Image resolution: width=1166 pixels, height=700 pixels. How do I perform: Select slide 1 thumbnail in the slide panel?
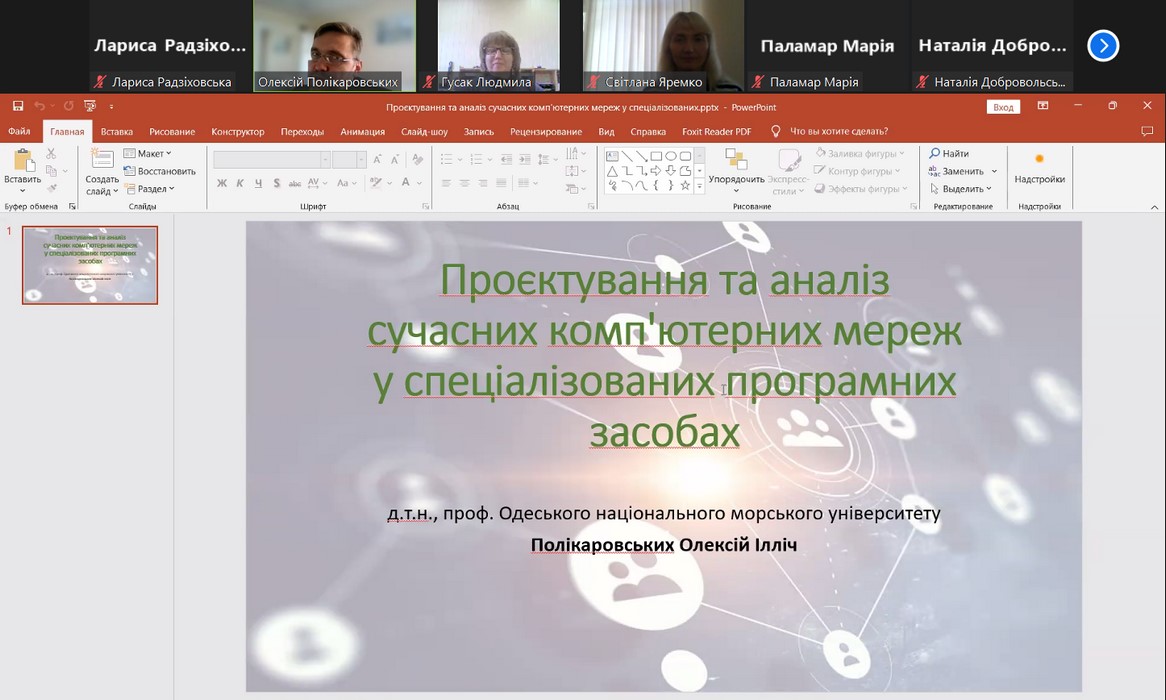click(x=90, y=265)
